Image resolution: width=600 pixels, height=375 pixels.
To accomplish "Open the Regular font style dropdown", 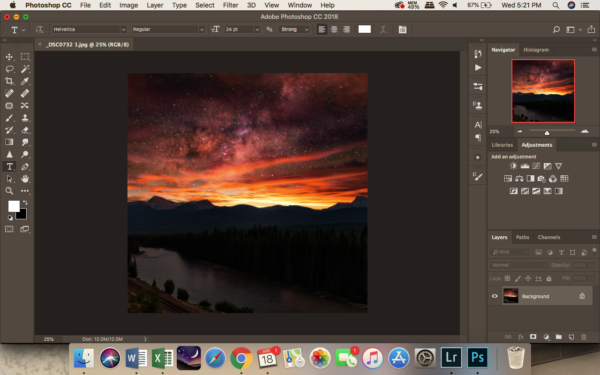I will 168,29.
